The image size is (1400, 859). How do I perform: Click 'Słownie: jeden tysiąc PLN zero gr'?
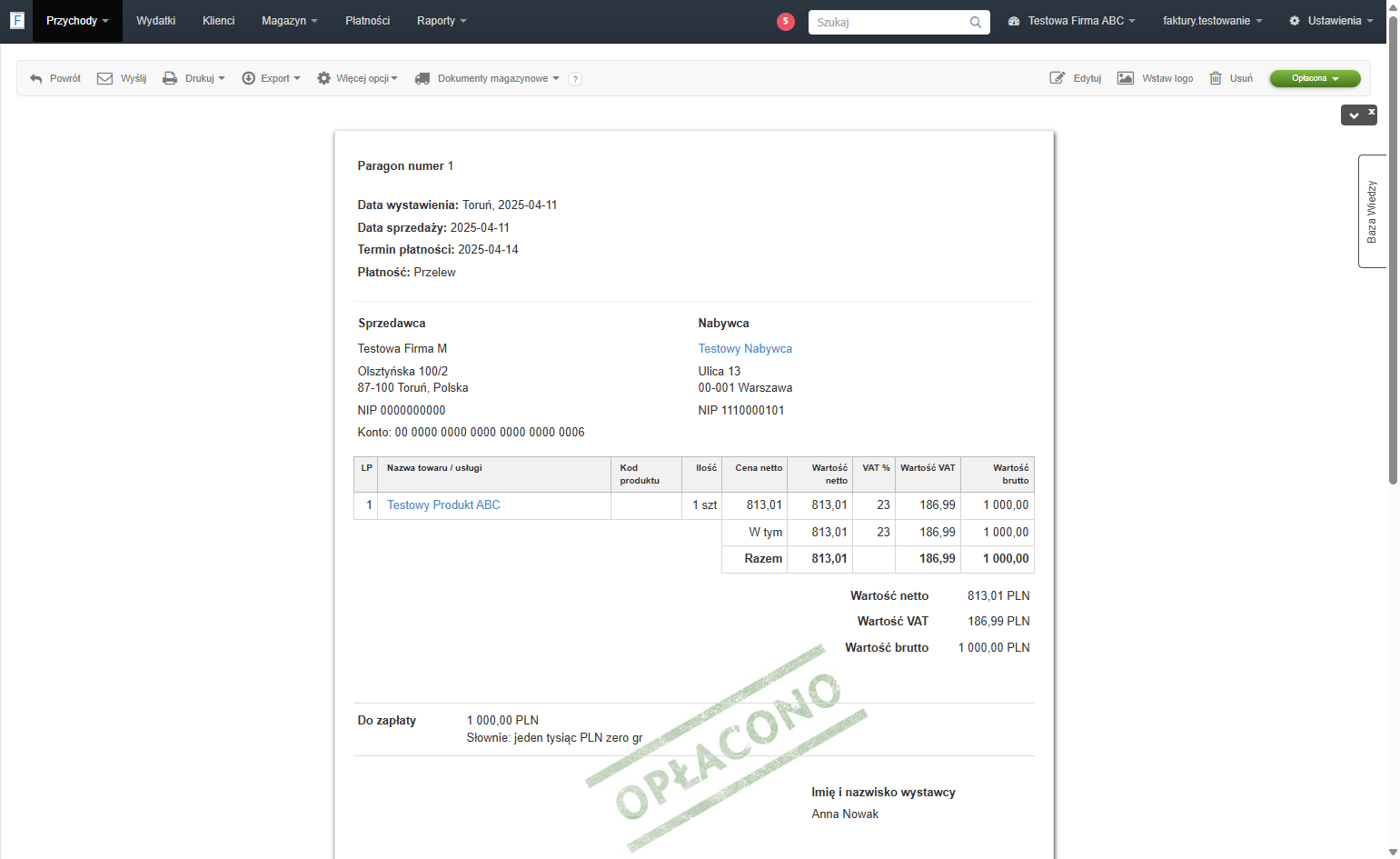pos(554,738)
